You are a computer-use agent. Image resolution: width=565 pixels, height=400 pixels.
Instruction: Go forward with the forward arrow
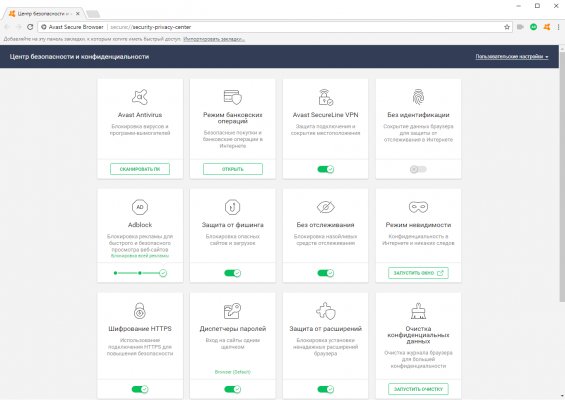(x=18, y=27)
